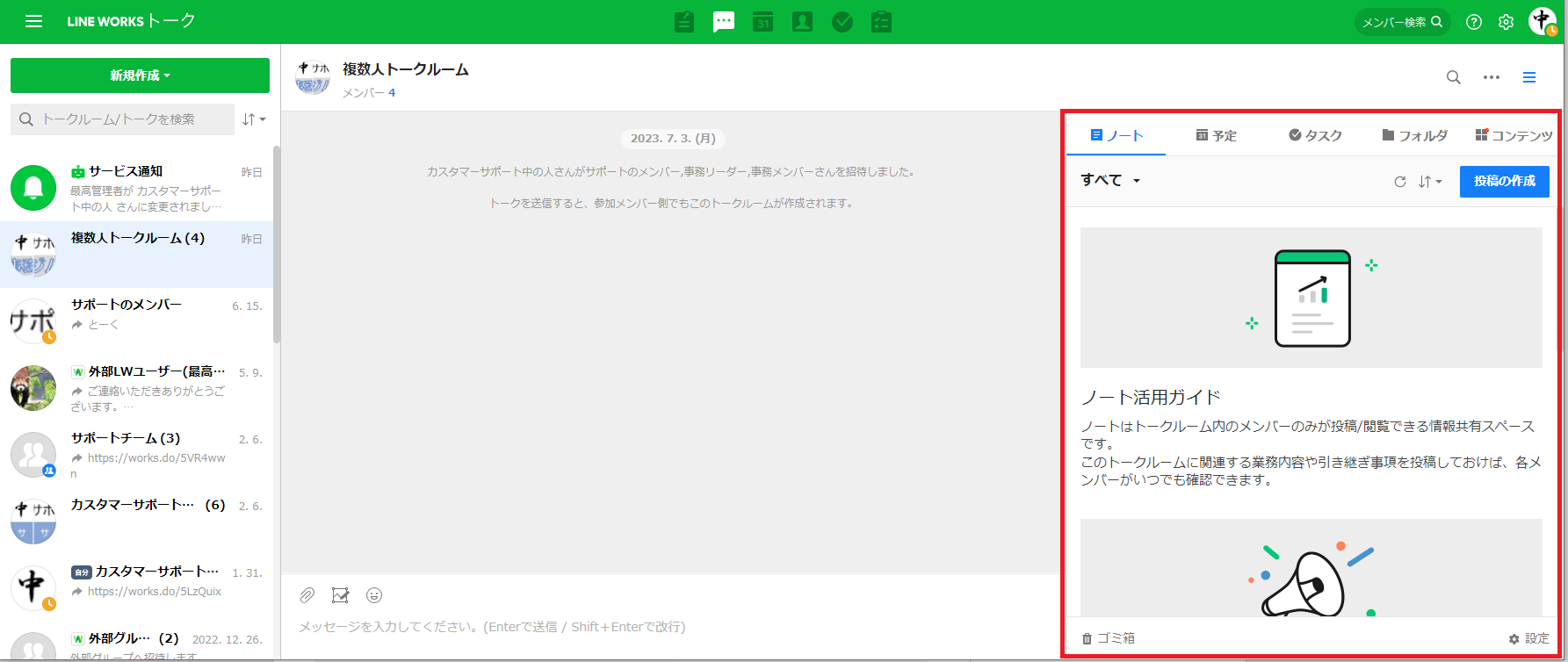Open the talk room list sort dropdown

[254, 119]
